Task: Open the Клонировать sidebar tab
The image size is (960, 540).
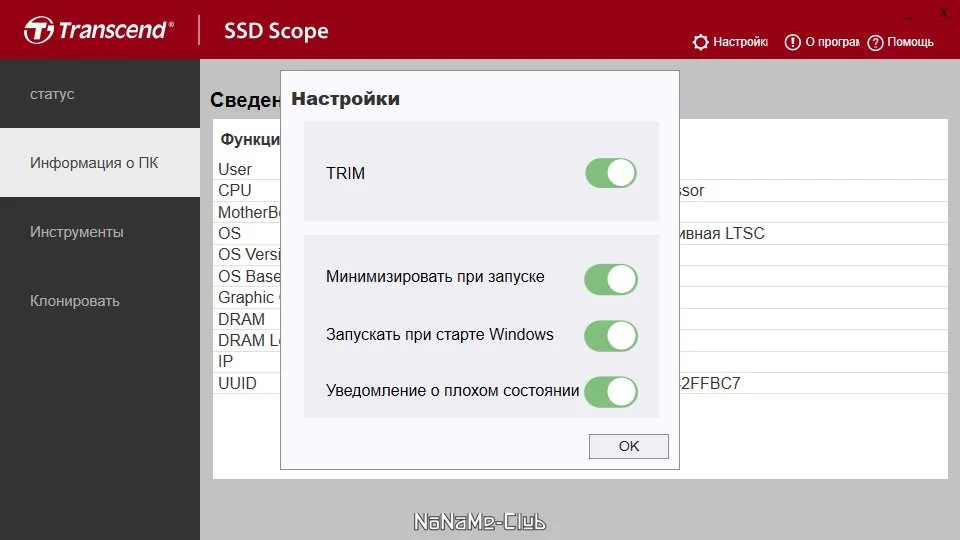Action: pos(100,301)
